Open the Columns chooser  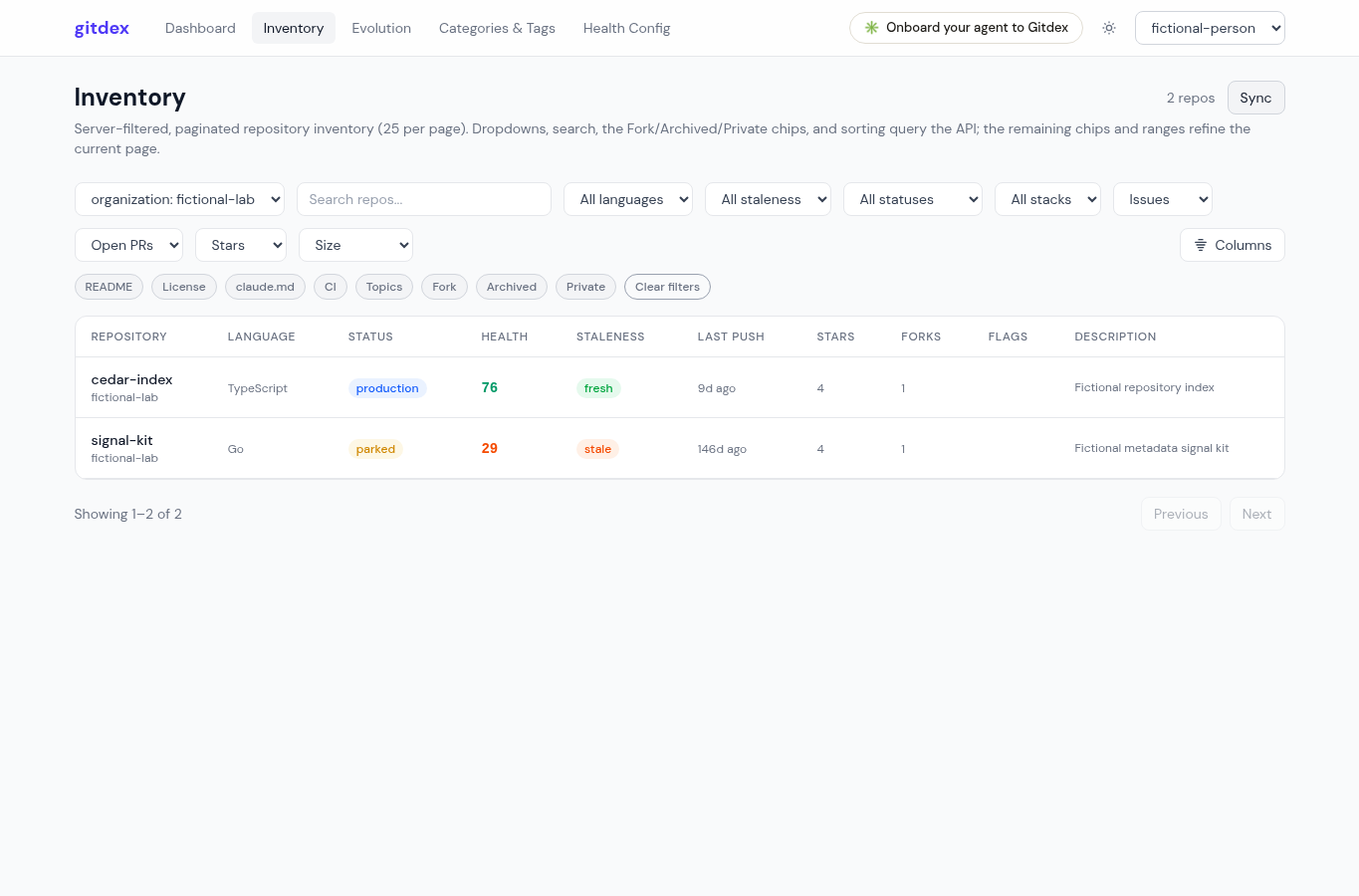(x=1233, y=245)
